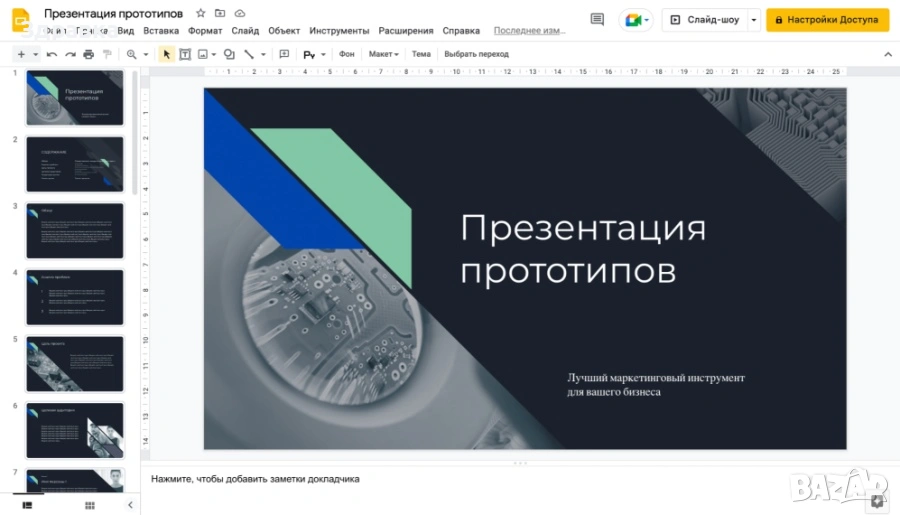
Task: Select the Text box tool
Action: click(185, 54)
